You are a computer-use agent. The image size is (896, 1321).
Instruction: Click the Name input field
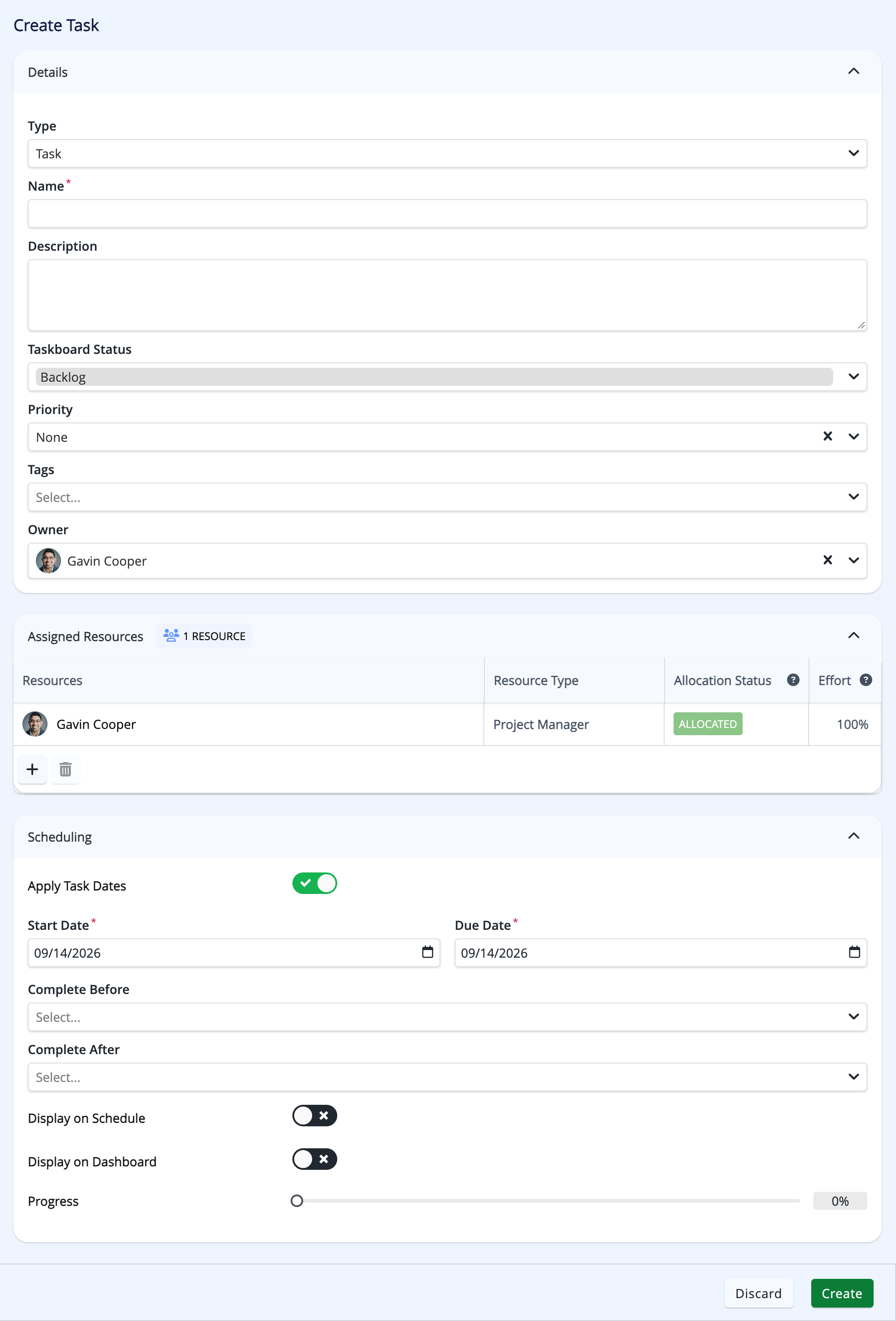point(447,214)
